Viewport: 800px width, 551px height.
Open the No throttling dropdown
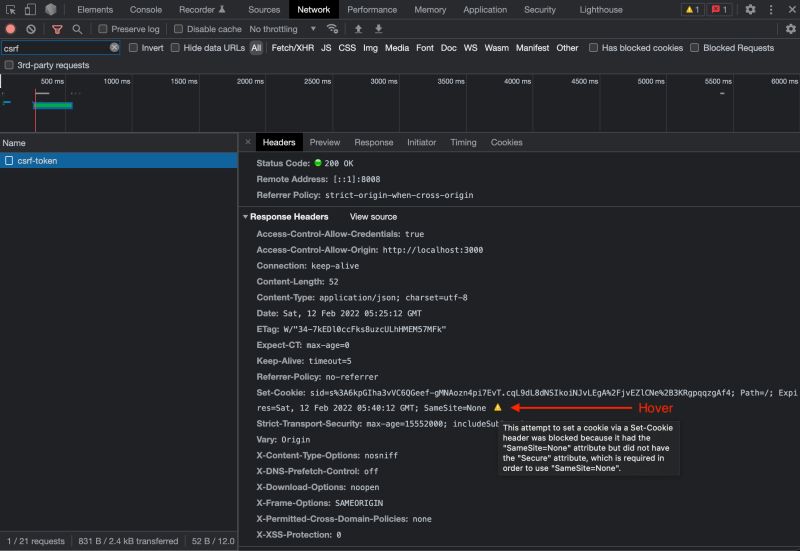click(283, 29)
